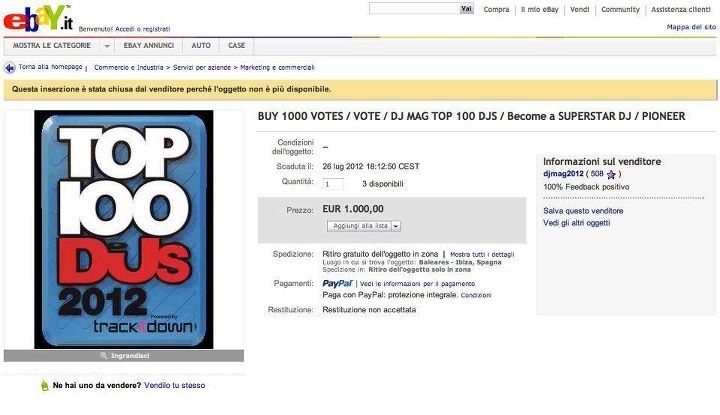Click the Vai search button

click(466, 9)
